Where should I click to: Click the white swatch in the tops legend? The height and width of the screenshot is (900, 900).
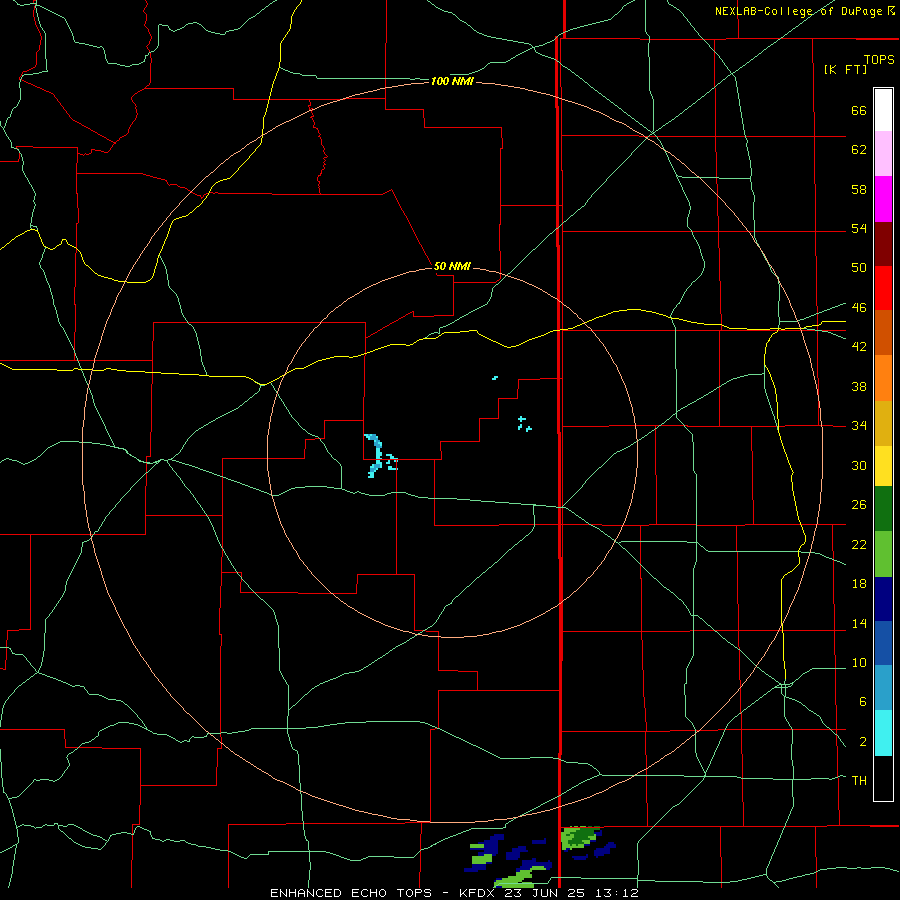click(883, 110)
